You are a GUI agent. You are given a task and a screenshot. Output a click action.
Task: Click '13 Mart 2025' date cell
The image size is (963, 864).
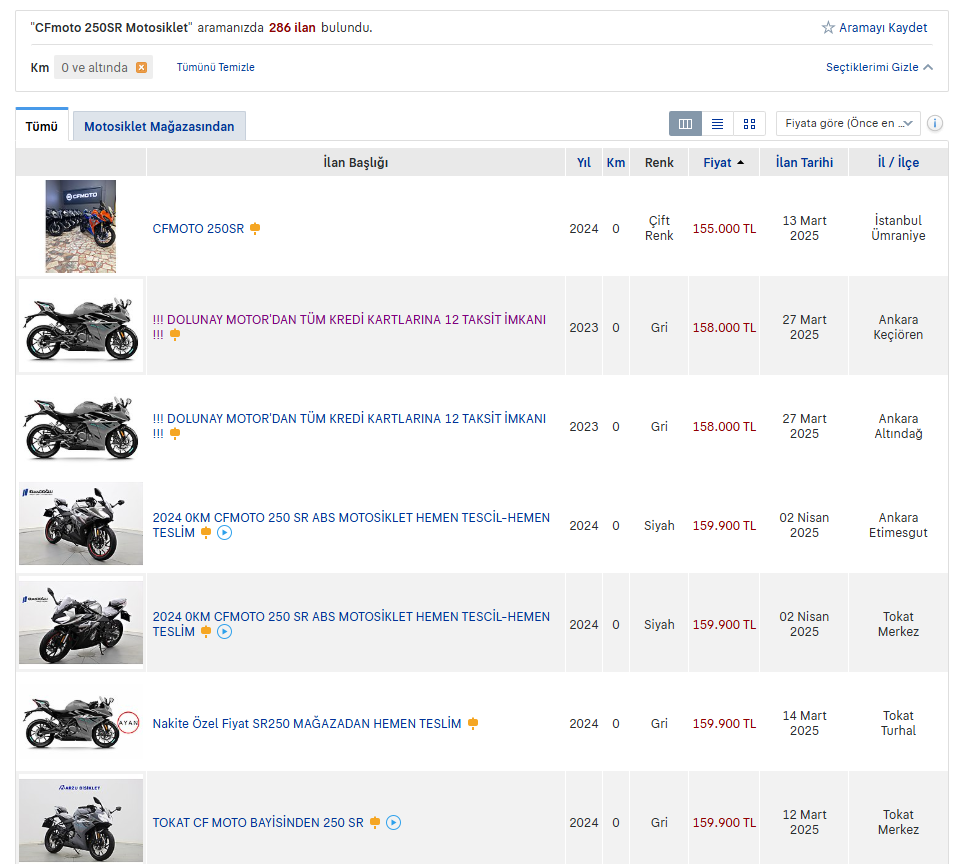tap(804, 228)
